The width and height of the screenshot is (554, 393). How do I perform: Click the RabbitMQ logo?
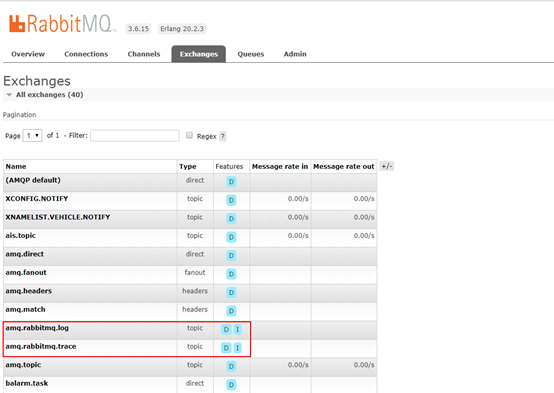click(61, 24)
